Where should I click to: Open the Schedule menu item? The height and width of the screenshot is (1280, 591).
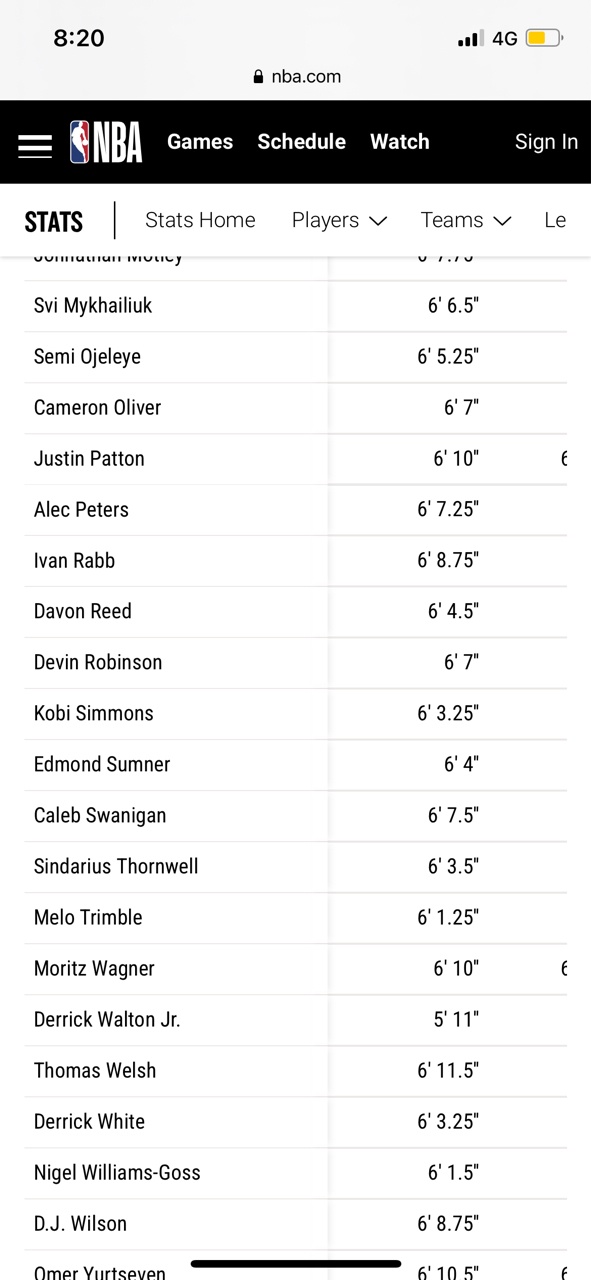(301, 142)
